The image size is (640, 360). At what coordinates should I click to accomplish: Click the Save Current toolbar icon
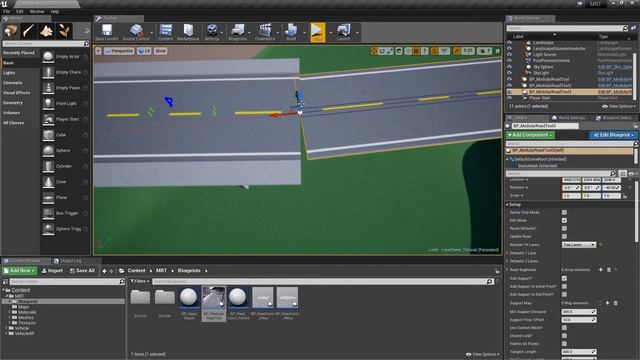(107, 32)
